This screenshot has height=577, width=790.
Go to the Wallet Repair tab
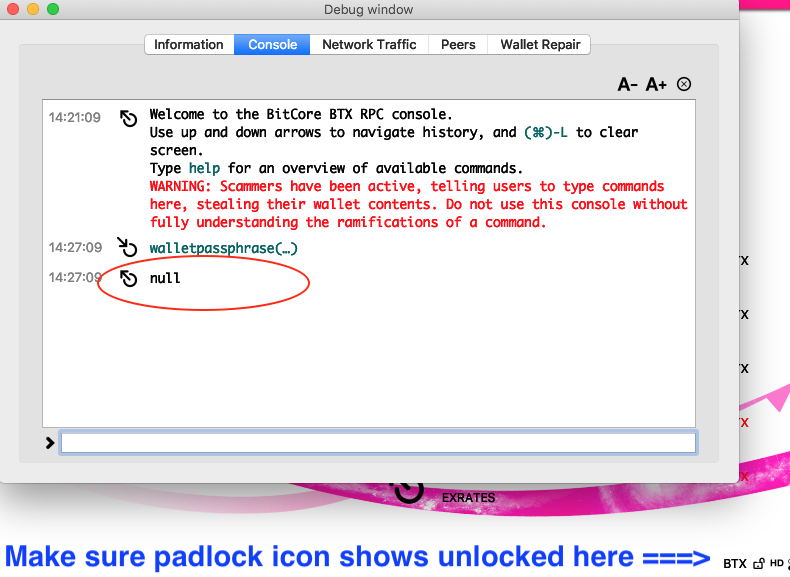540,44
